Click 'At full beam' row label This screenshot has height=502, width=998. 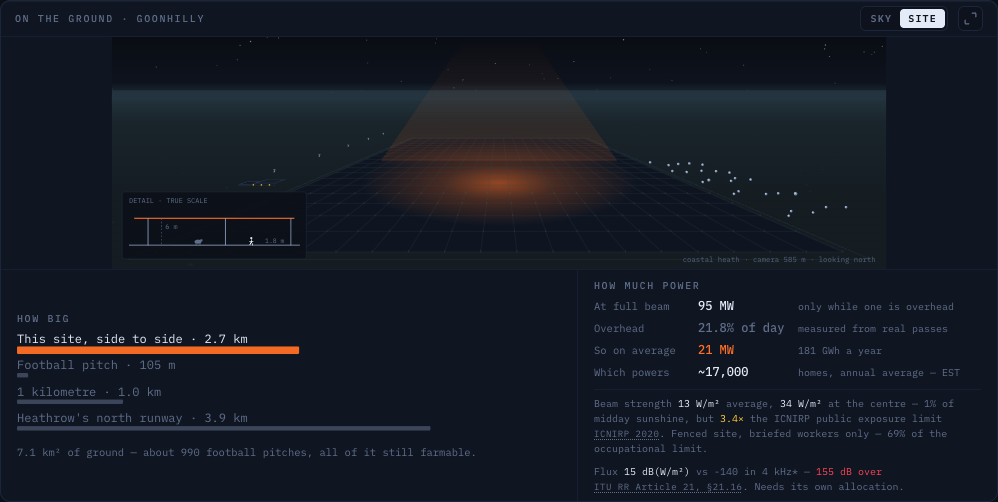[631, 307]
